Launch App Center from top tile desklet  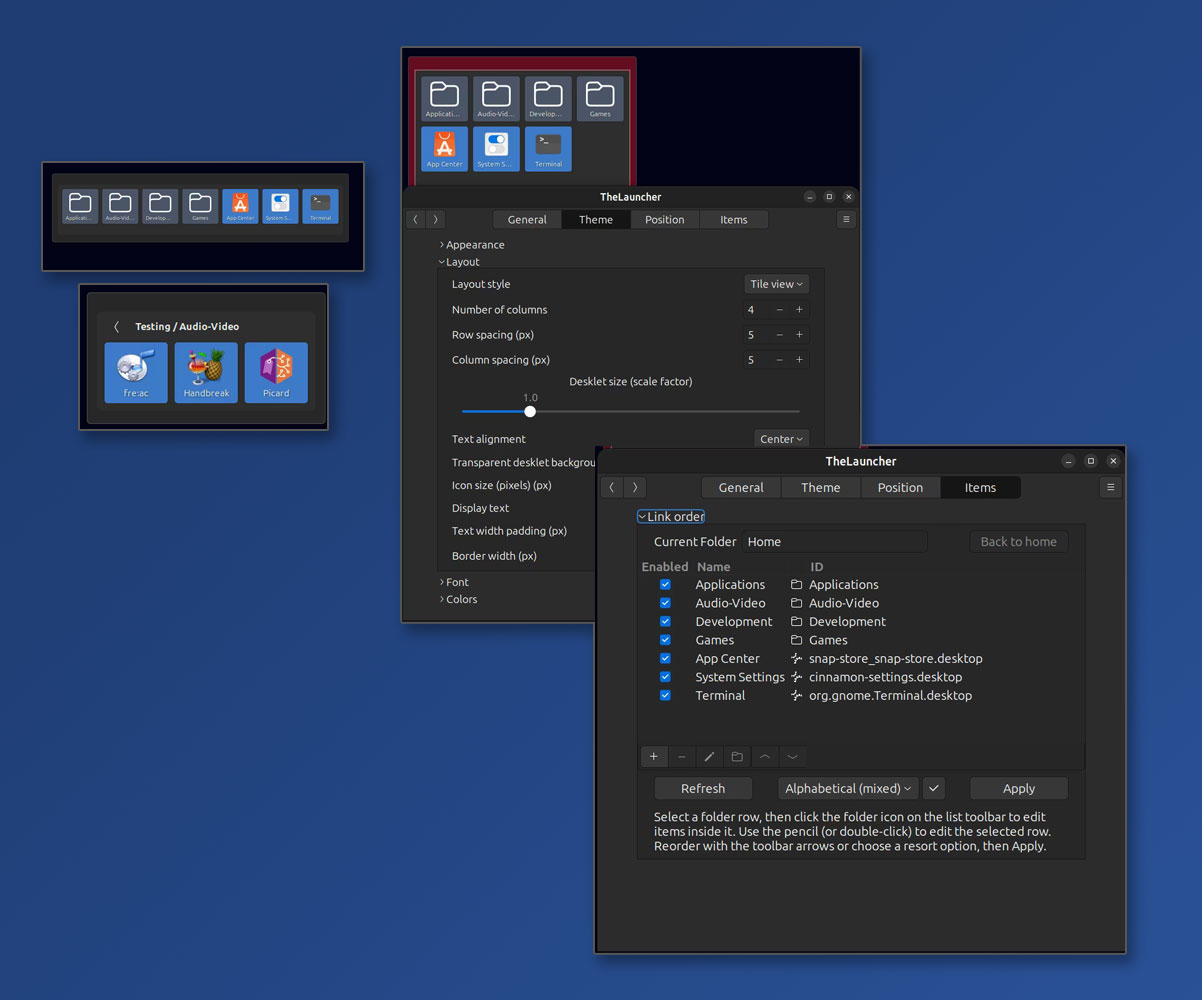point(444,149)
